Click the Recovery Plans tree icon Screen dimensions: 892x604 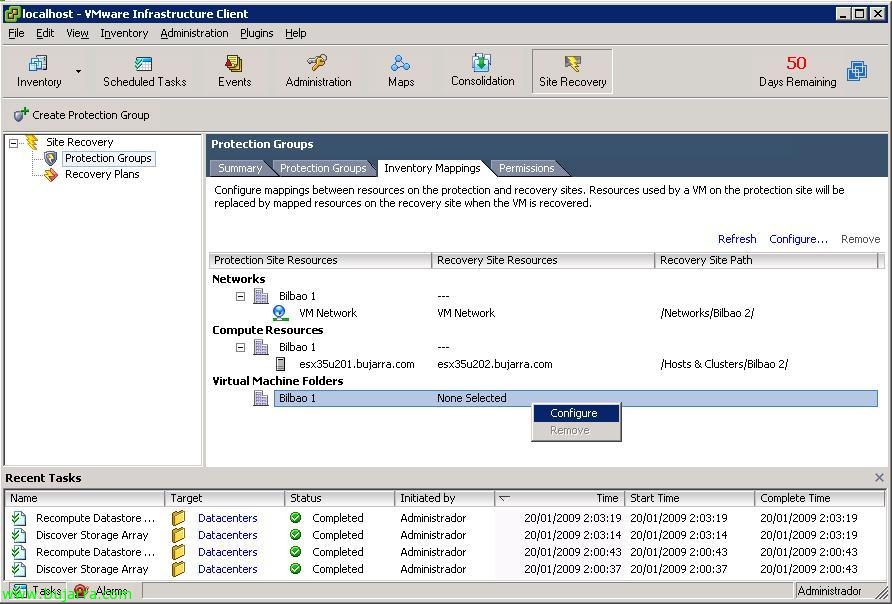tap(51, 175)
